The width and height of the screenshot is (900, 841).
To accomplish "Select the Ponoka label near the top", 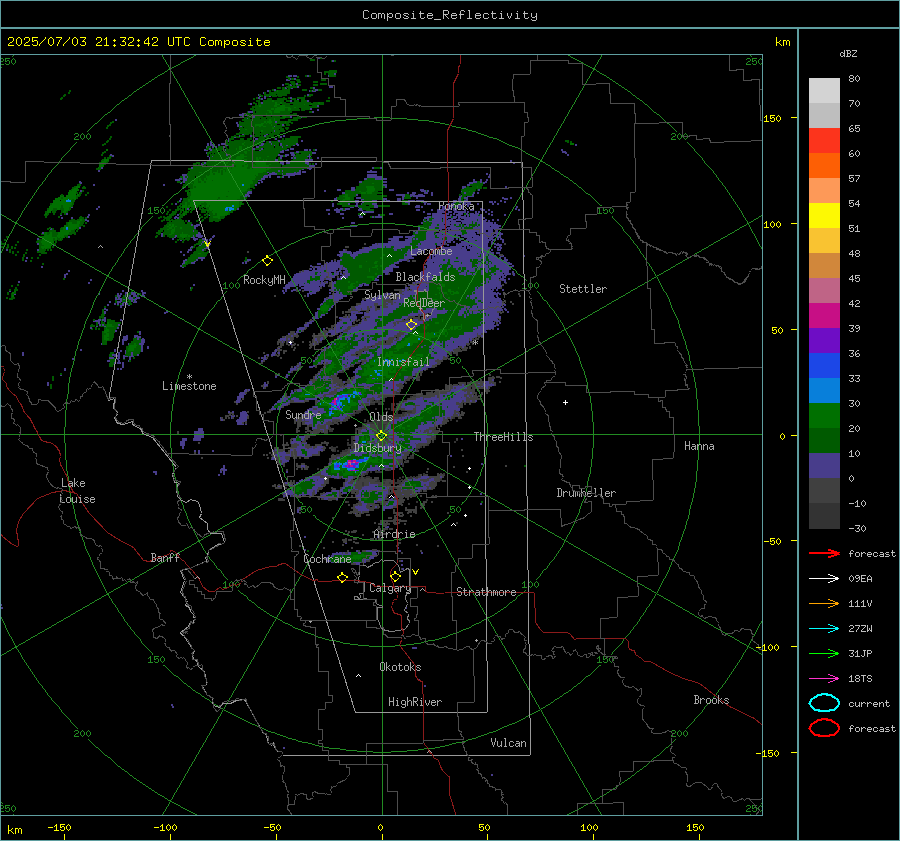I will tap(456, 206).
